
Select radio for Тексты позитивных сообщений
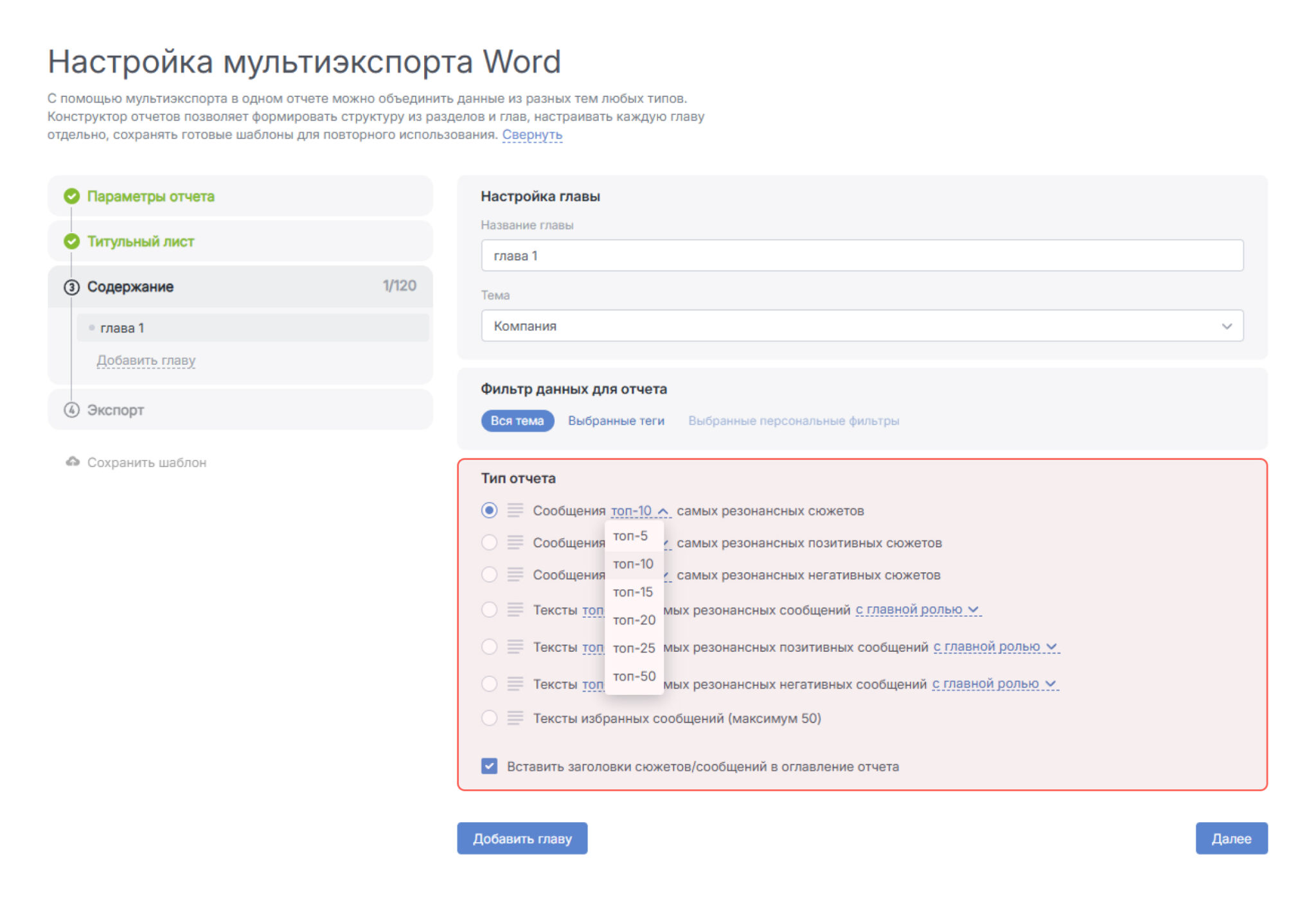pos(489,647)
